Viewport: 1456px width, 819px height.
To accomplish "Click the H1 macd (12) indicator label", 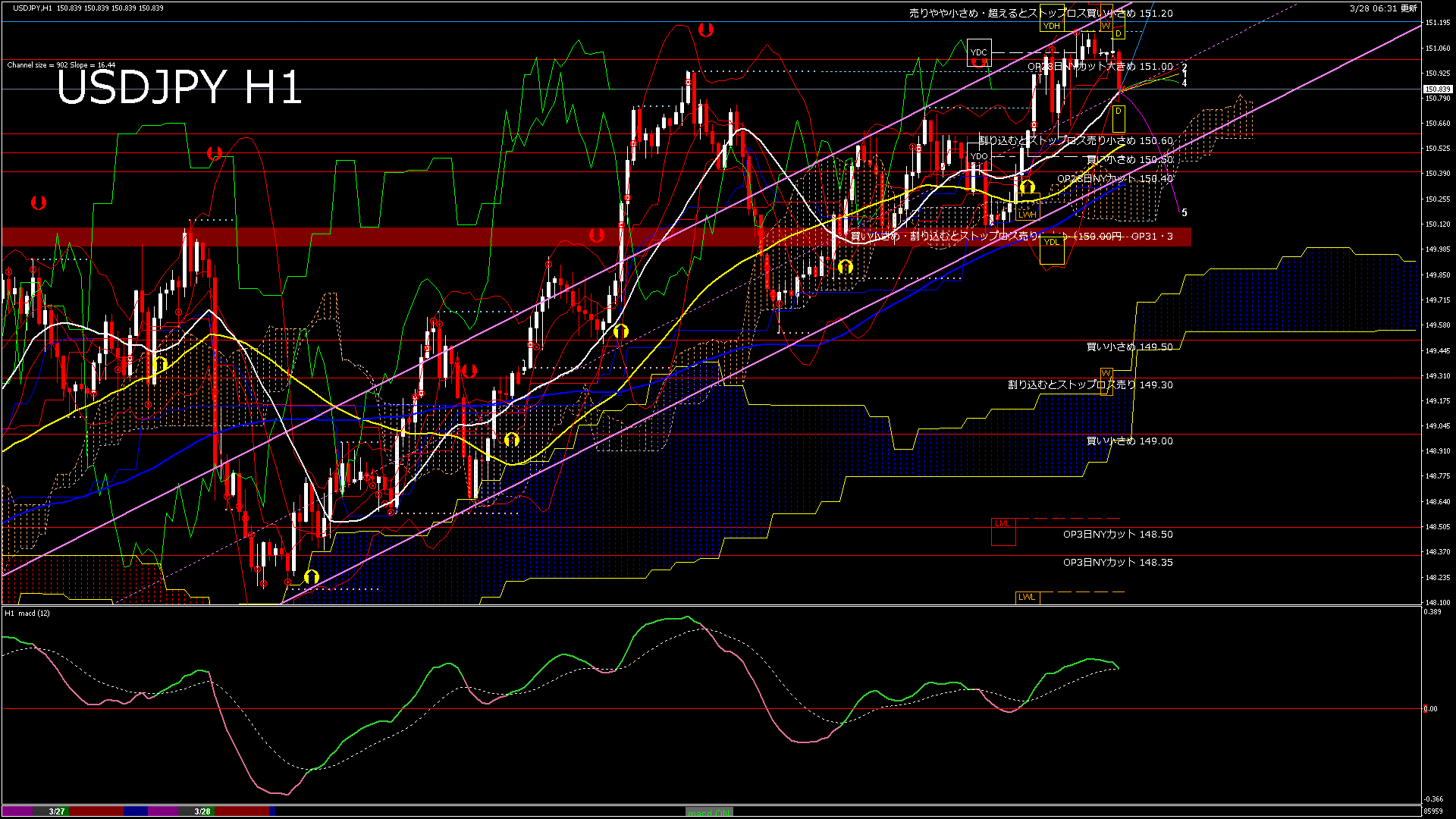I will point(27,613).
